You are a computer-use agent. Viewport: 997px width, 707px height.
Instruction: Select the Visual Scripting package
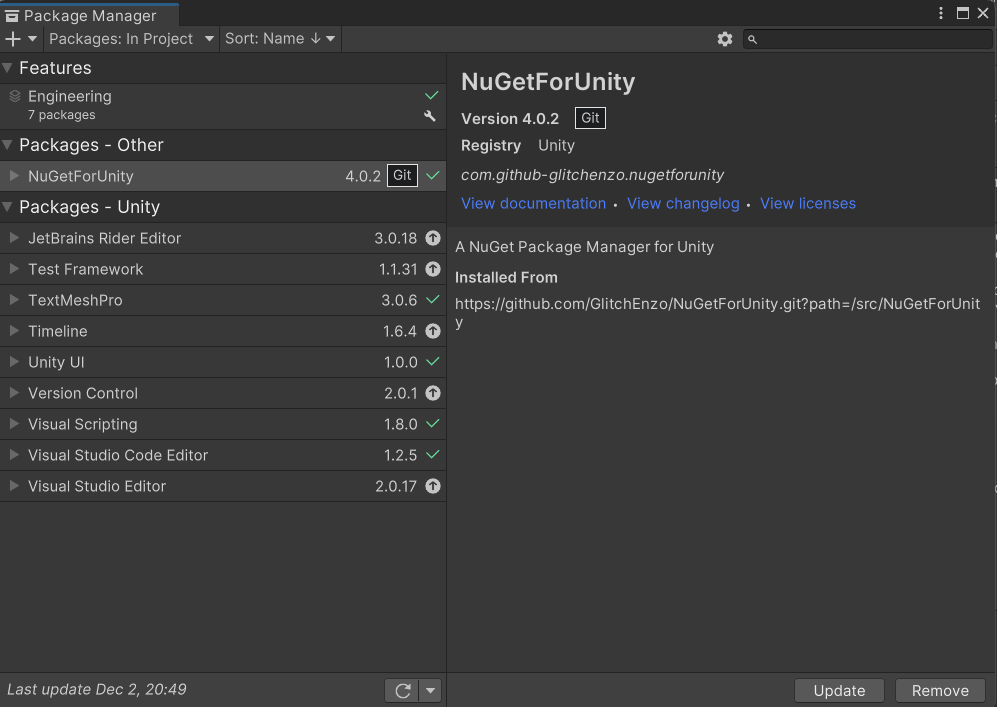pyautogui.click(x=223, y=423)
